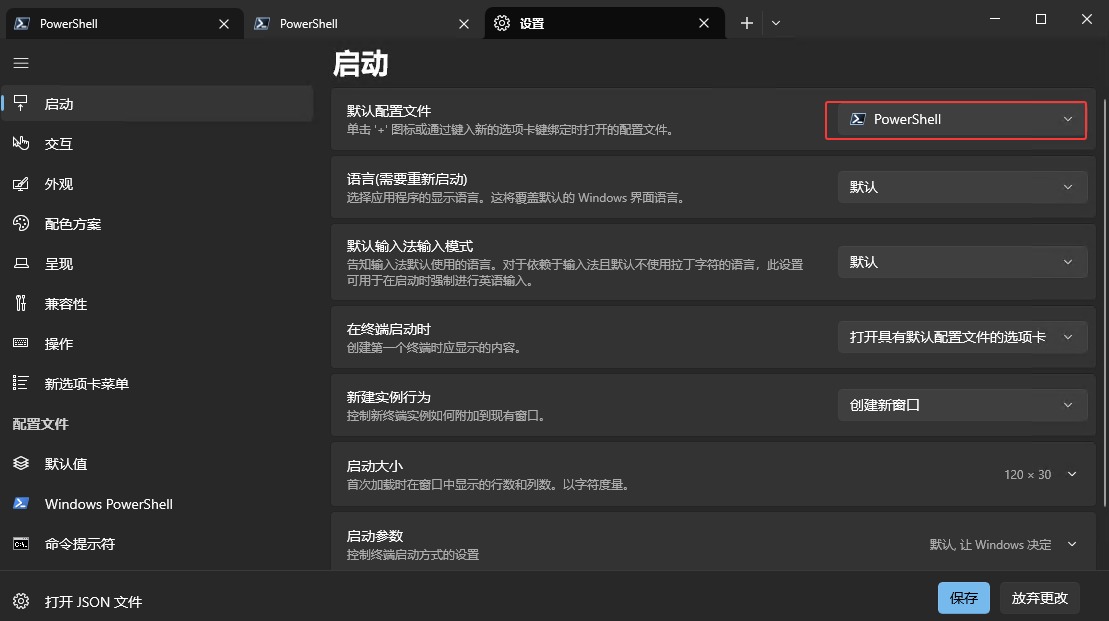Viewport: 1109px width, 621px height.
Task: Select the Windows PowerShell profile in sidebar
Action: pyautogui.click(x=108, y=504)
